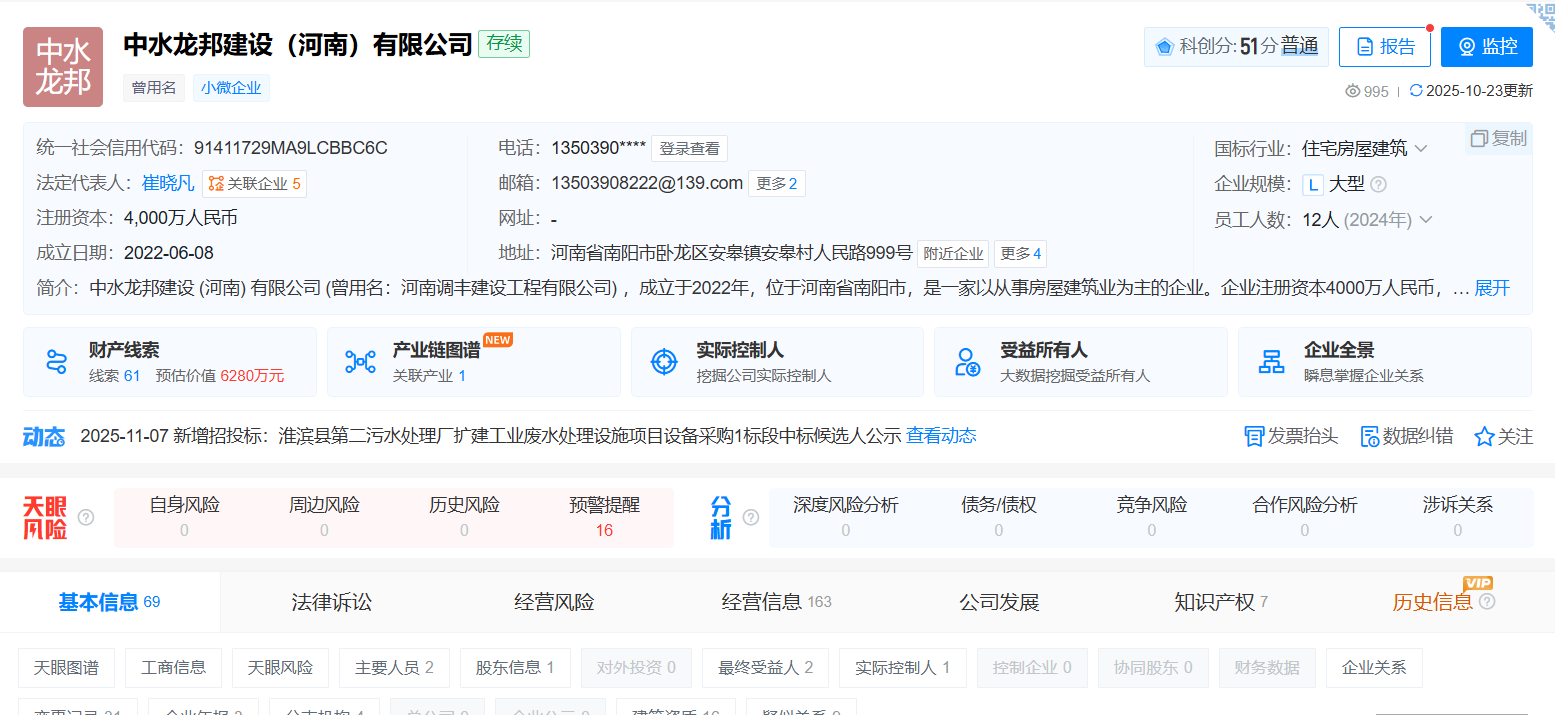The height and width of the screenshot is (715, 1555).
Task: Switch to the 法律诉讼 tab
Action: coord(331,602)
